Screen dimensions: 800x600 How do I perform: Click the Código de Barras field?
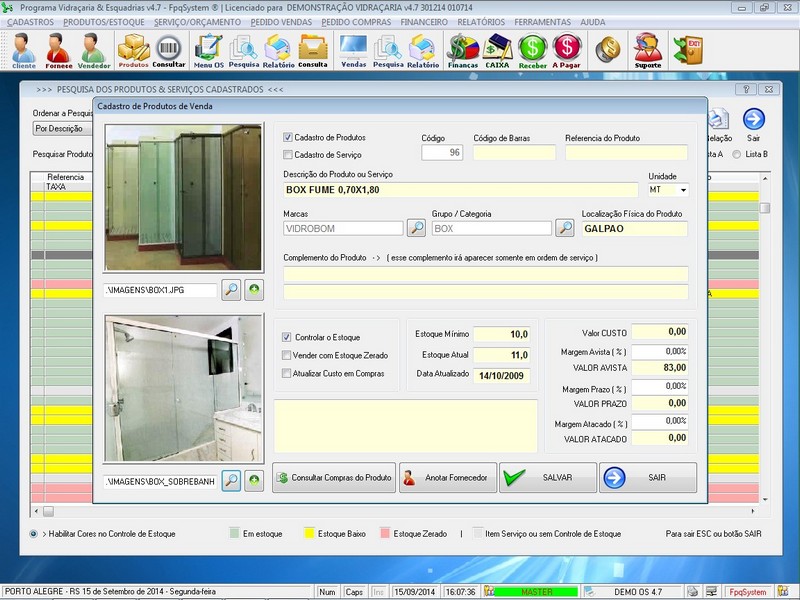point(514,153)
